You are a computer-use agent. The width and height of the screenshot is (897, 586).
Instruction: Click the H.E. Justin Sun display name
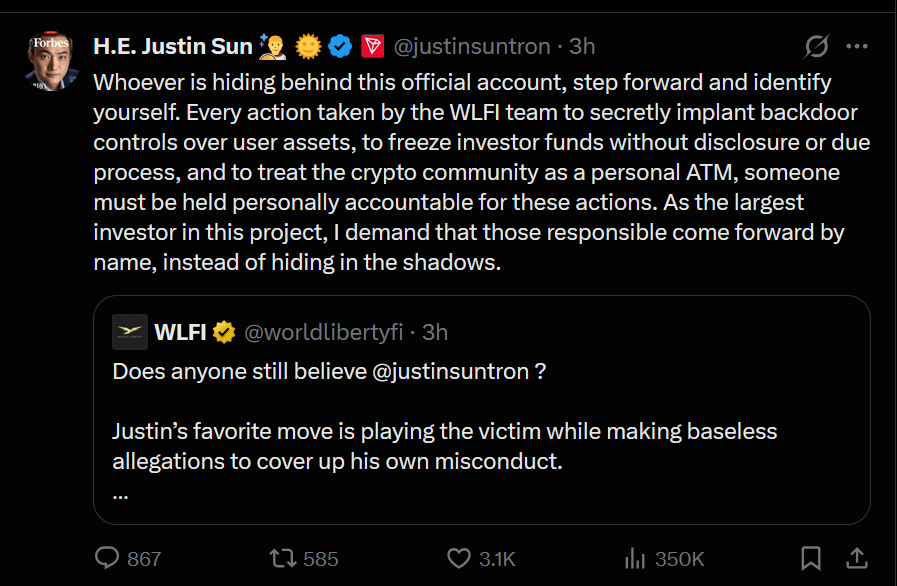(173, 46)
